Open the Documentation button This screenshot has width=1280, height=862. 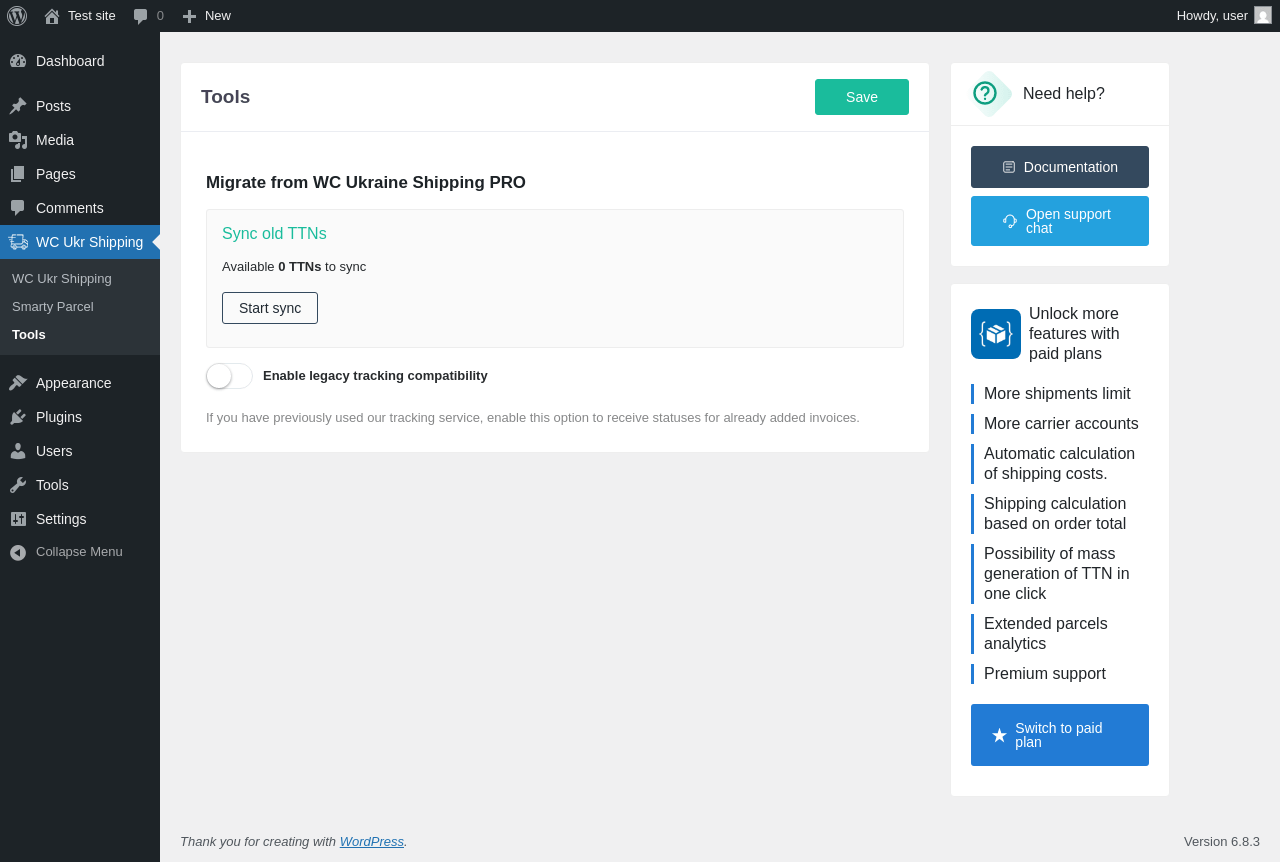tap(1060, 167)
